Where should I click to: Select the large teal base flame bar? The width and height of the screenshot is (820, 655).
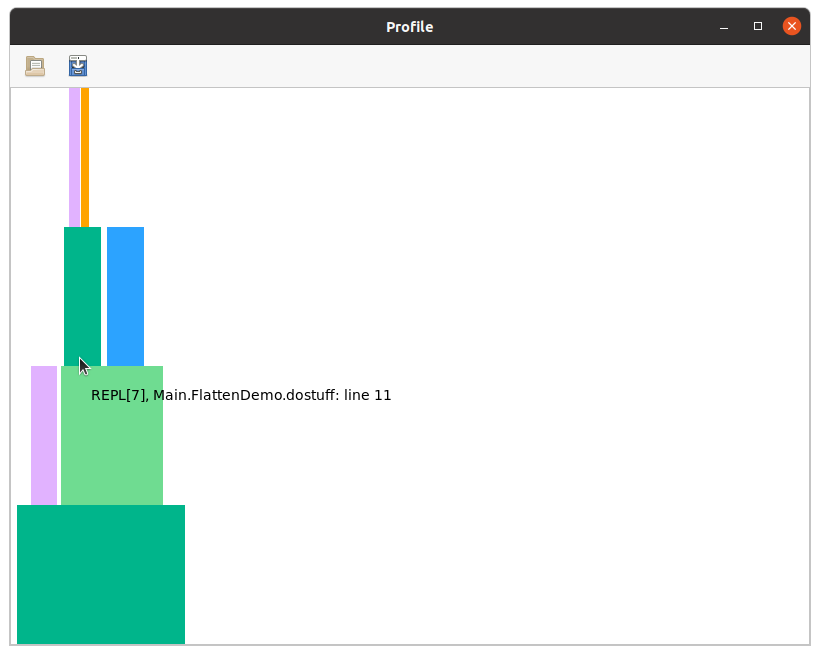point(101,574)
